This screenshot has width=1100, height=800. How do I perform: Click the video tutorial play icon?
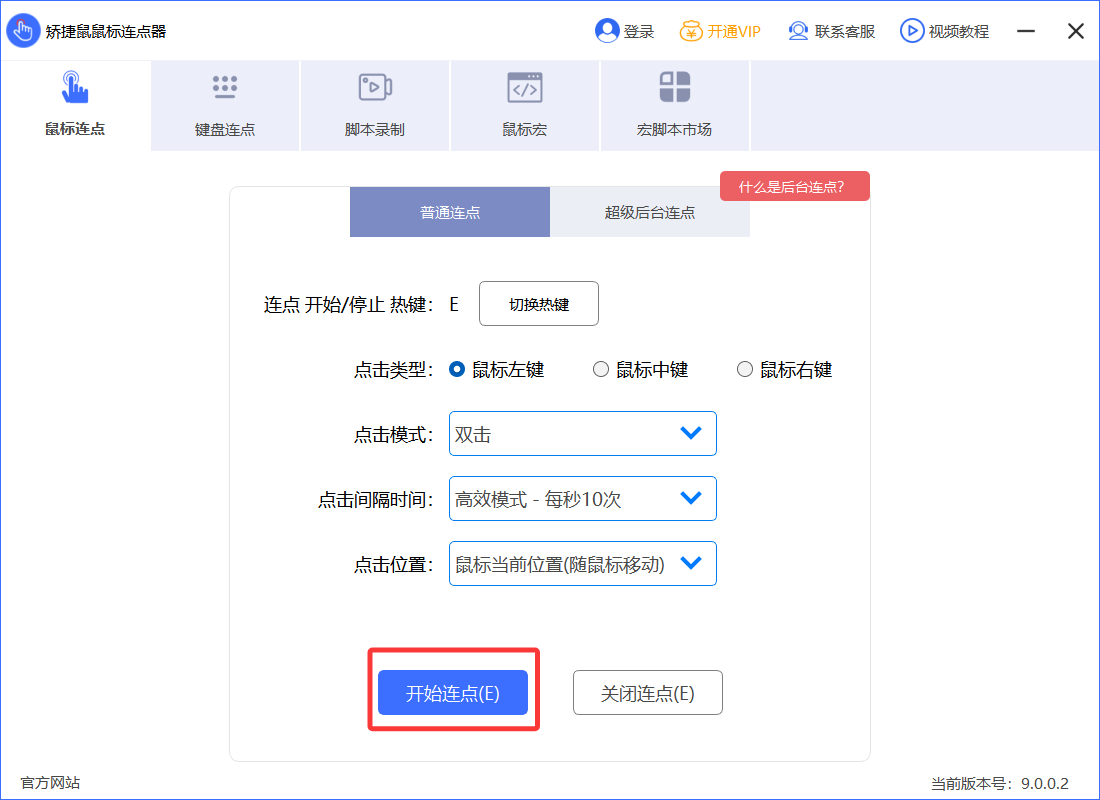tap(912, 31)
